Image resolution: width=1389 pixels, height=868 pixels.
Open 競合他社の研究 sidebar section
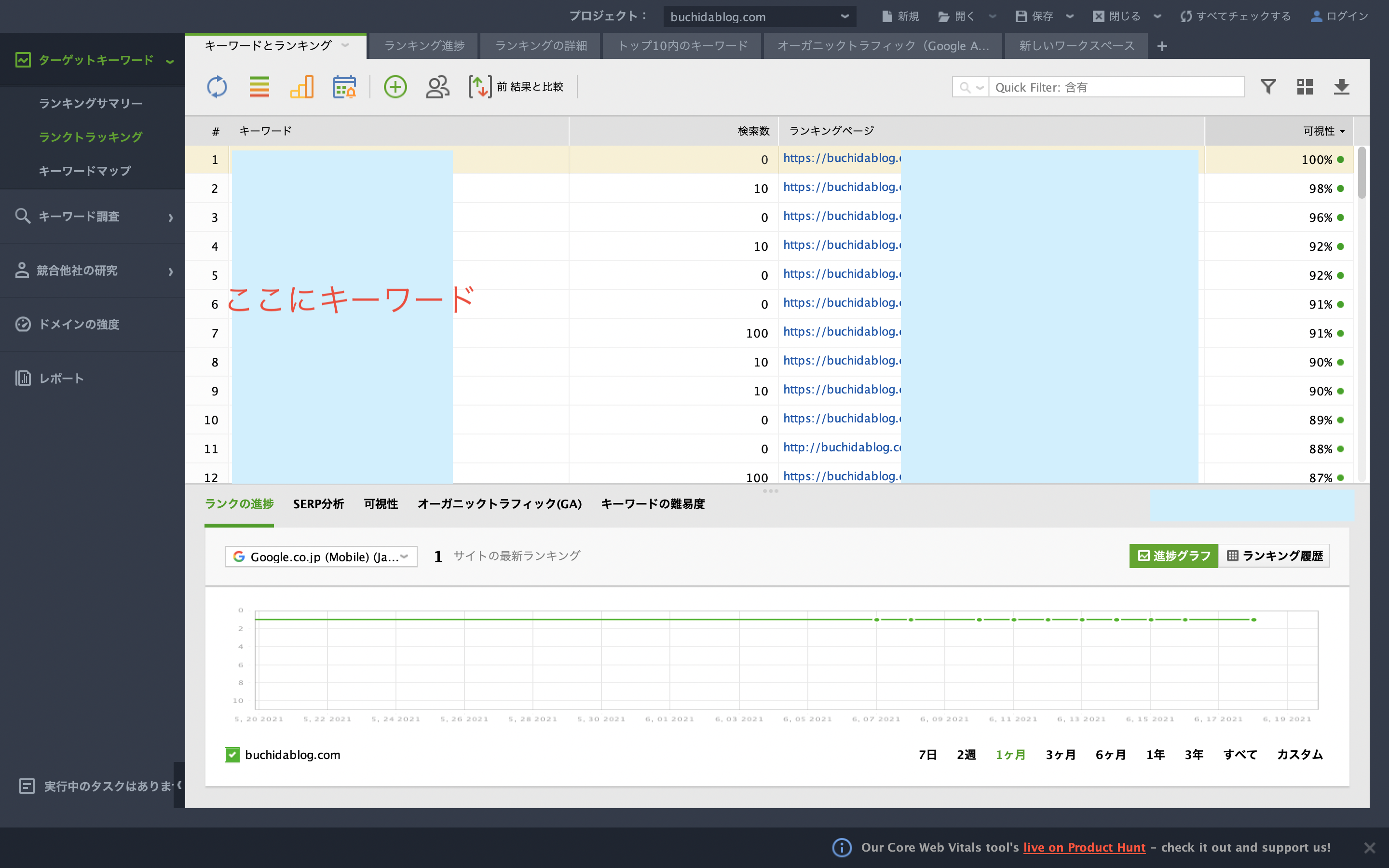(x=93, y=271)
